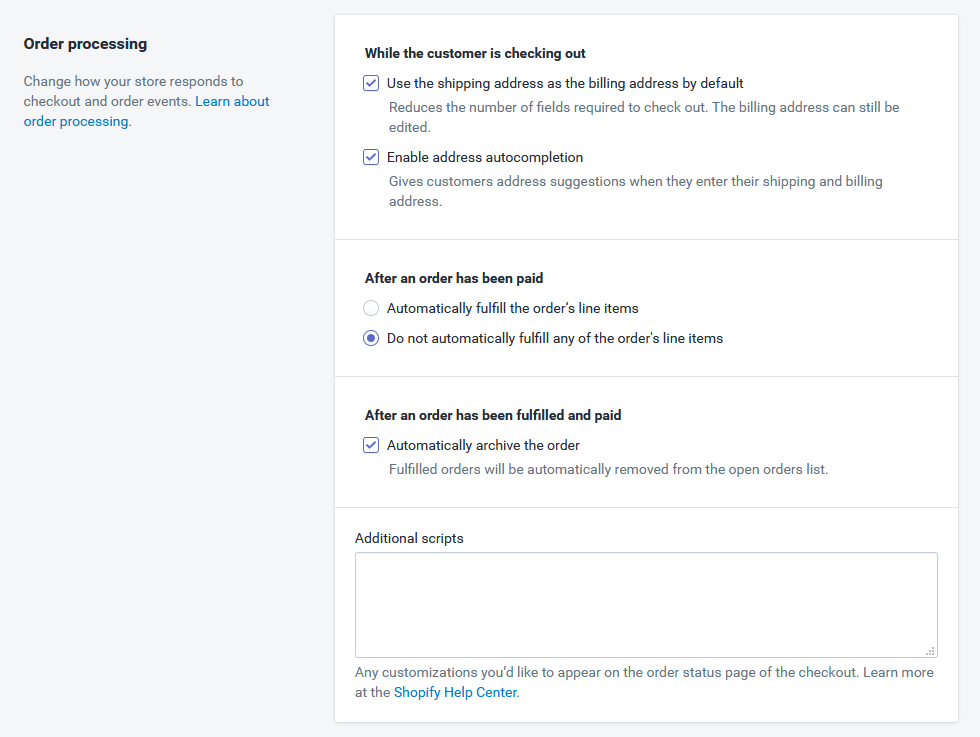Click the Use the shipping address label text
Image resolution: width=980 pixels, height=737 pixels.
pos(565,84)
